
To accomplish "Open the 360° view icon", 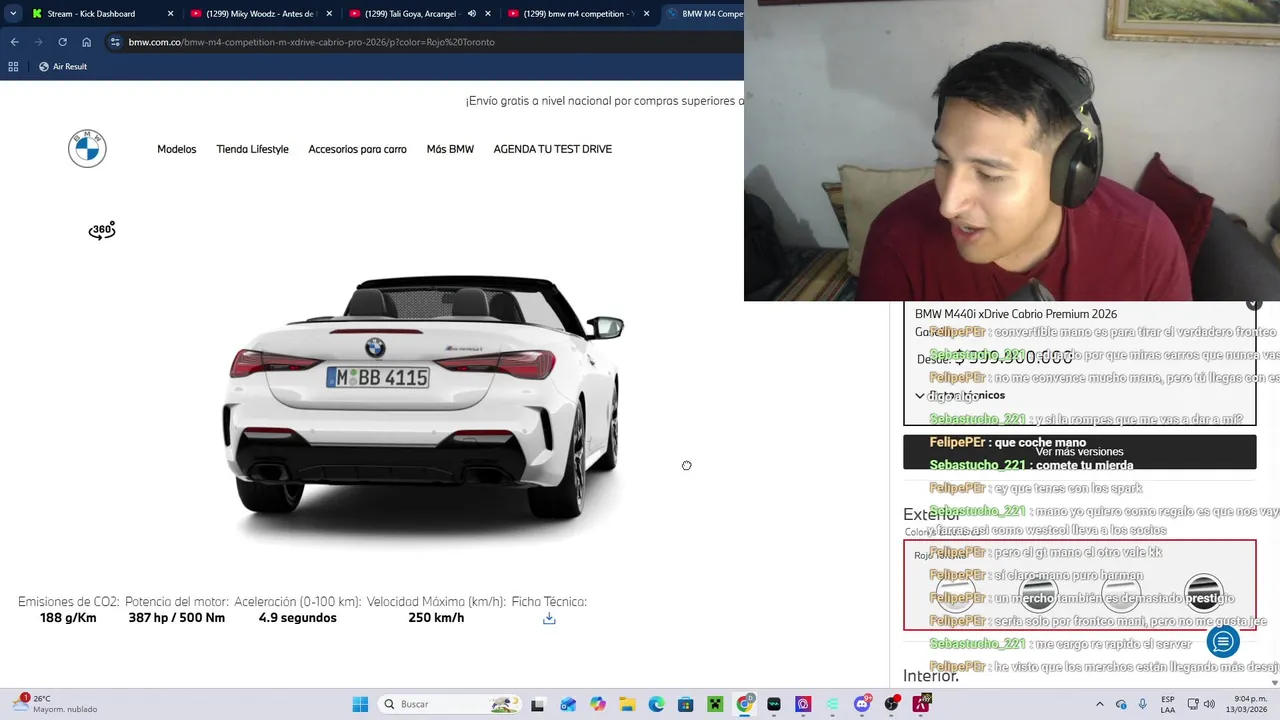I will pyautogui.click(x=102, y=231).
